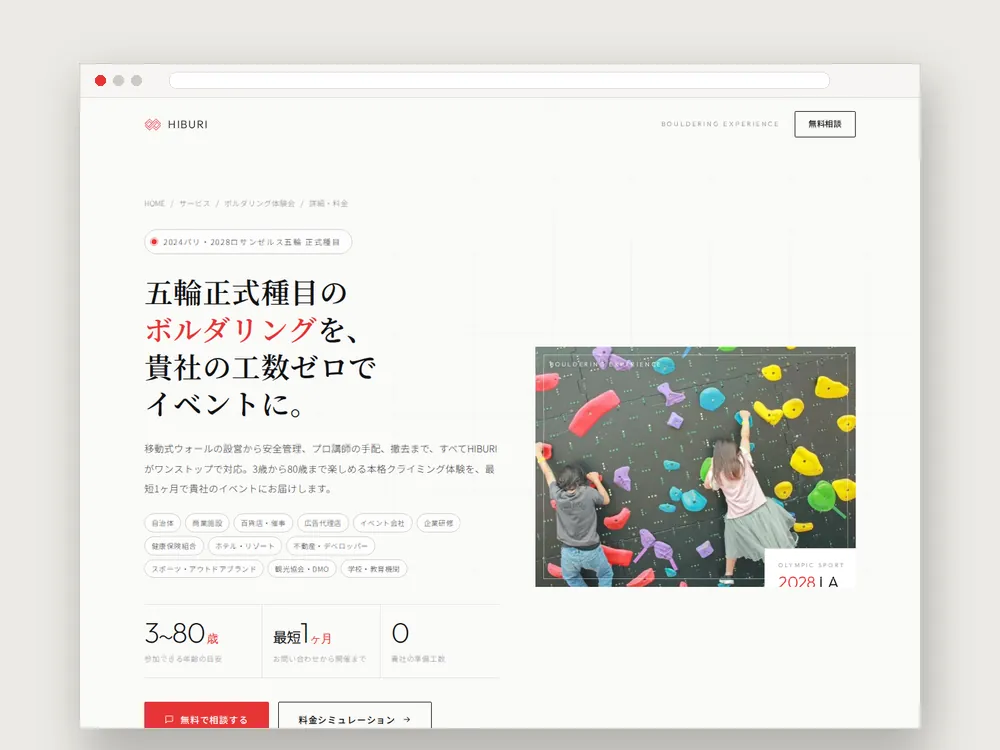Click the bouldering wall photo

click(x=695, y=467)
